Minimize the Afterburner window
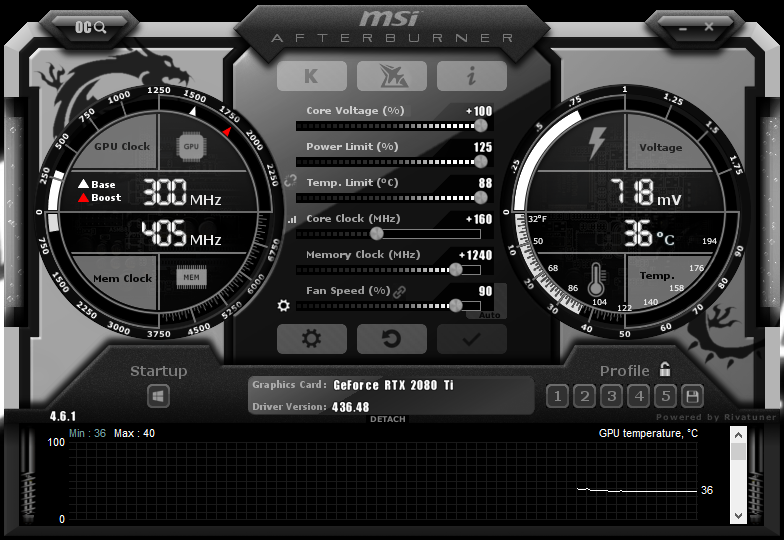Screen dimensions: 784x540 click(683, 28)
